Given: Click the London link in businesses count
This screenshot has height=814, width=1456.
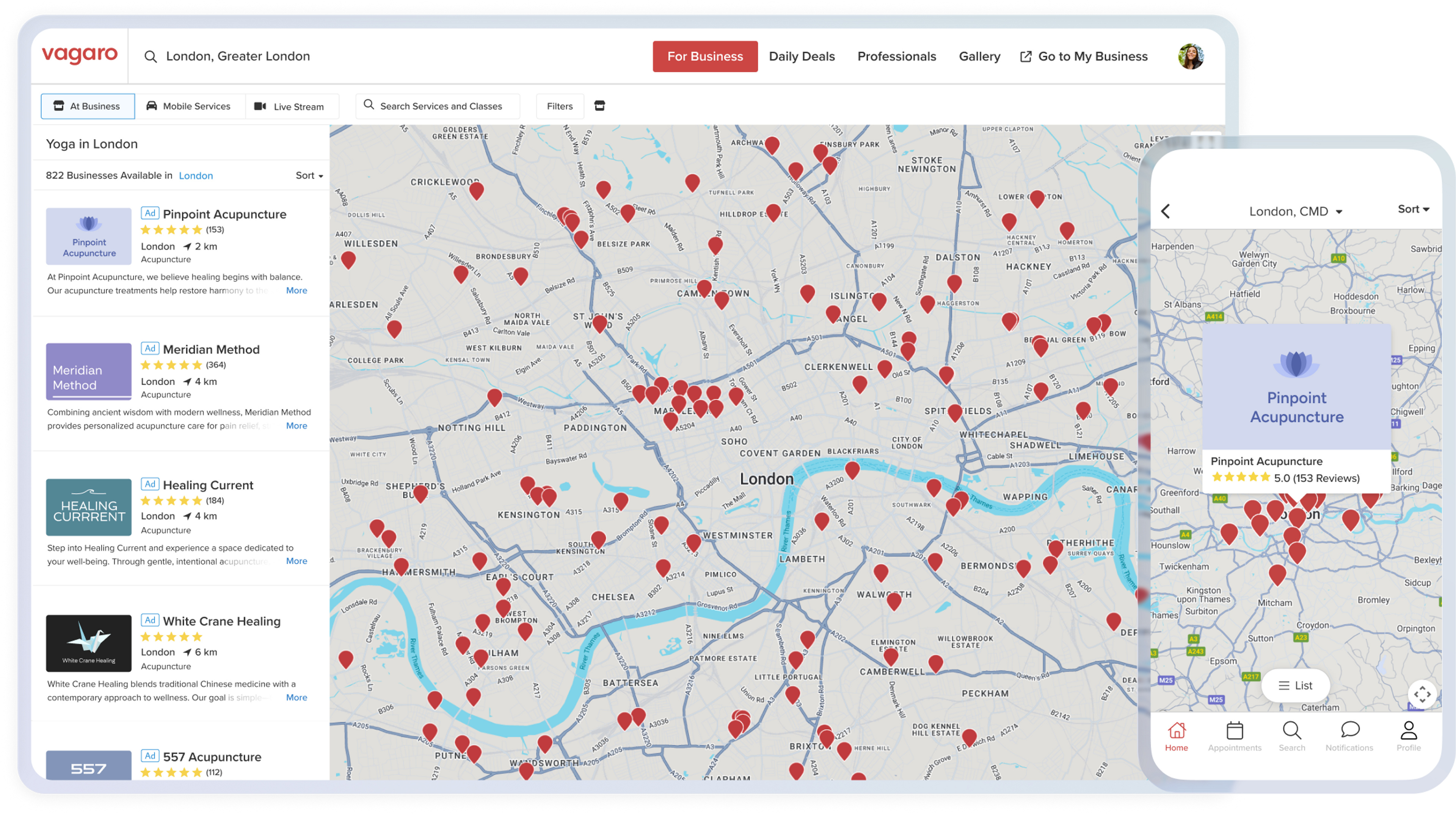Looking at the screenshot, I should (x=196, y=176).
